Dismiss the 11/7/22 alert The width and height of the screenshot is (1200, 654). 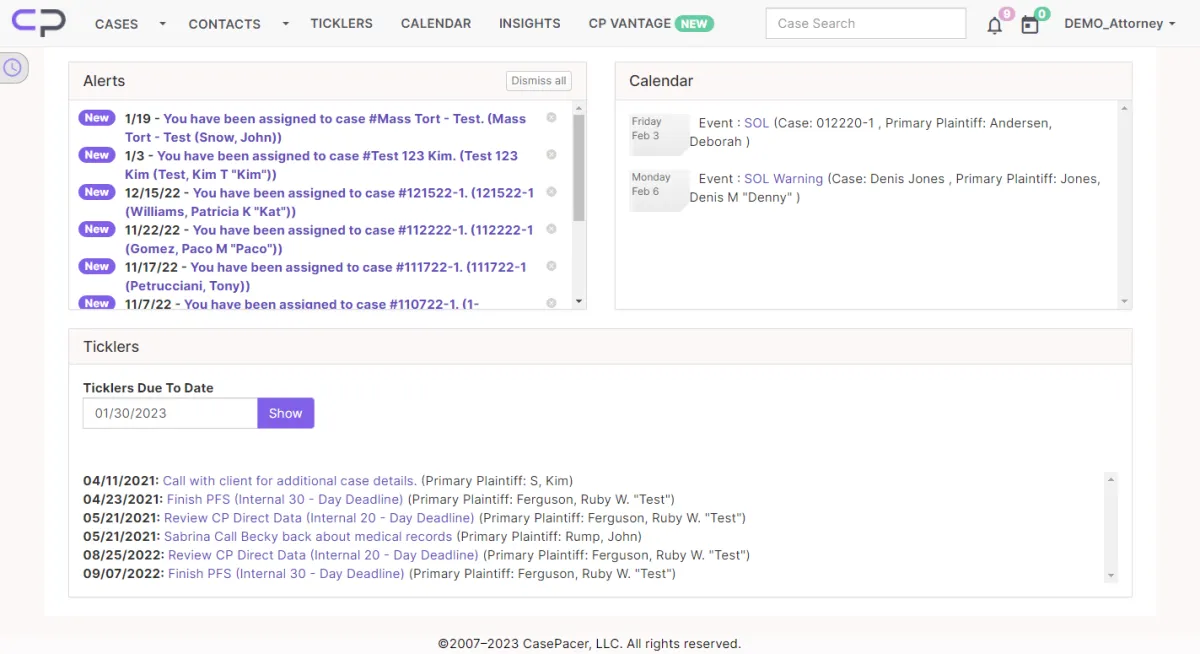551,303
